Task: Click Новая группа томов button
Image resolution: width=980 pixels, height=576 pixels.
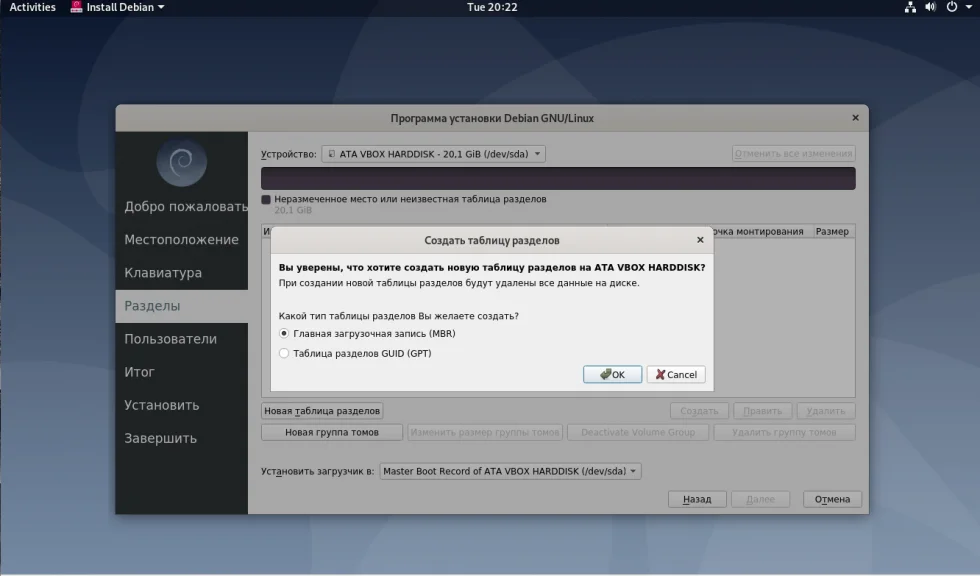Action: (332, 432)
